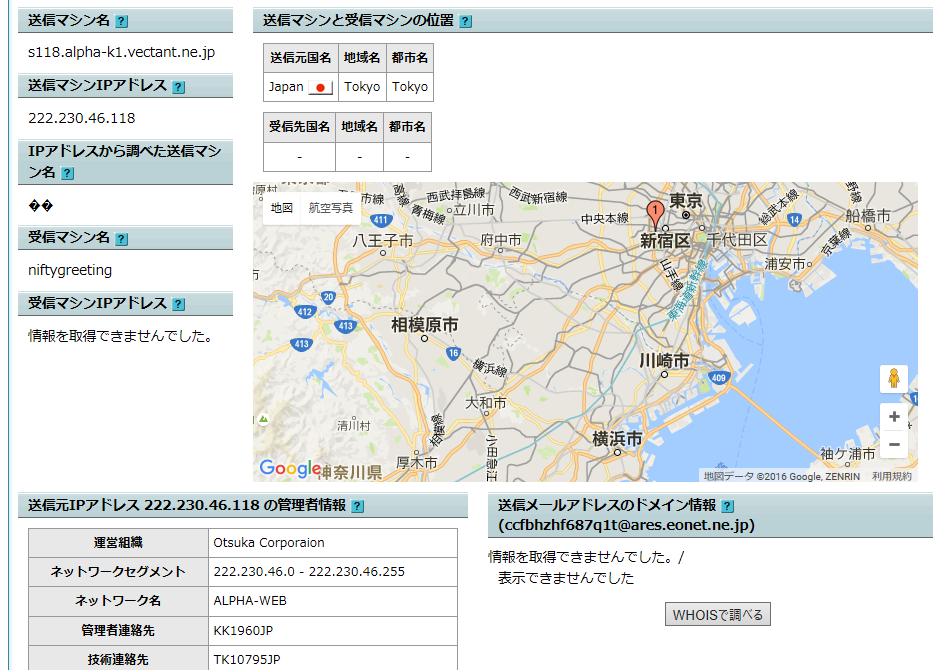
Task: Click 横浜市 label on map
Action: coord(617,439)
